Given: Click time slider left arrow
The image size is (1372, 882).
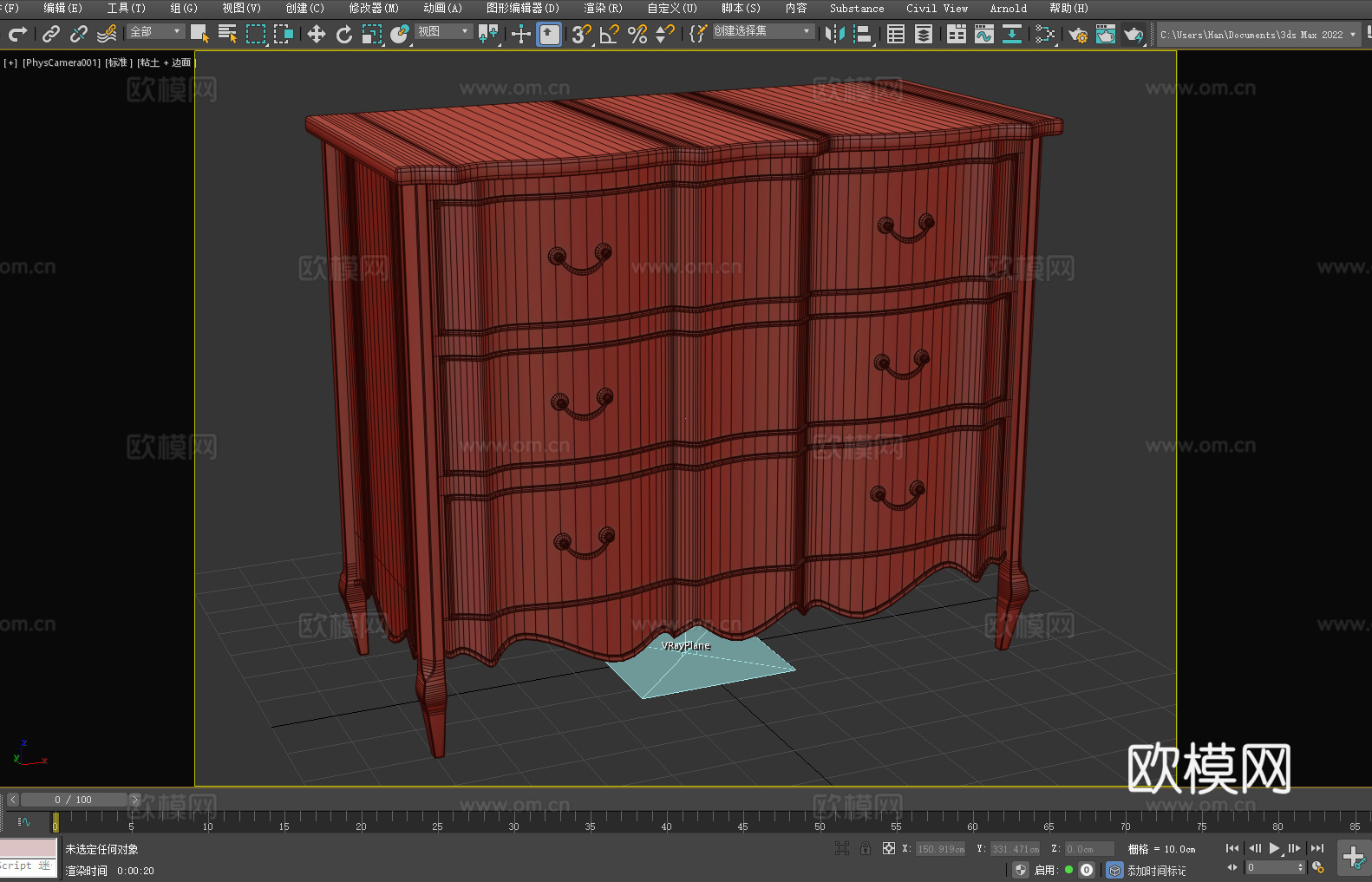Looking at the screenshot, I should pyautogui.click(x=13, y=800).
